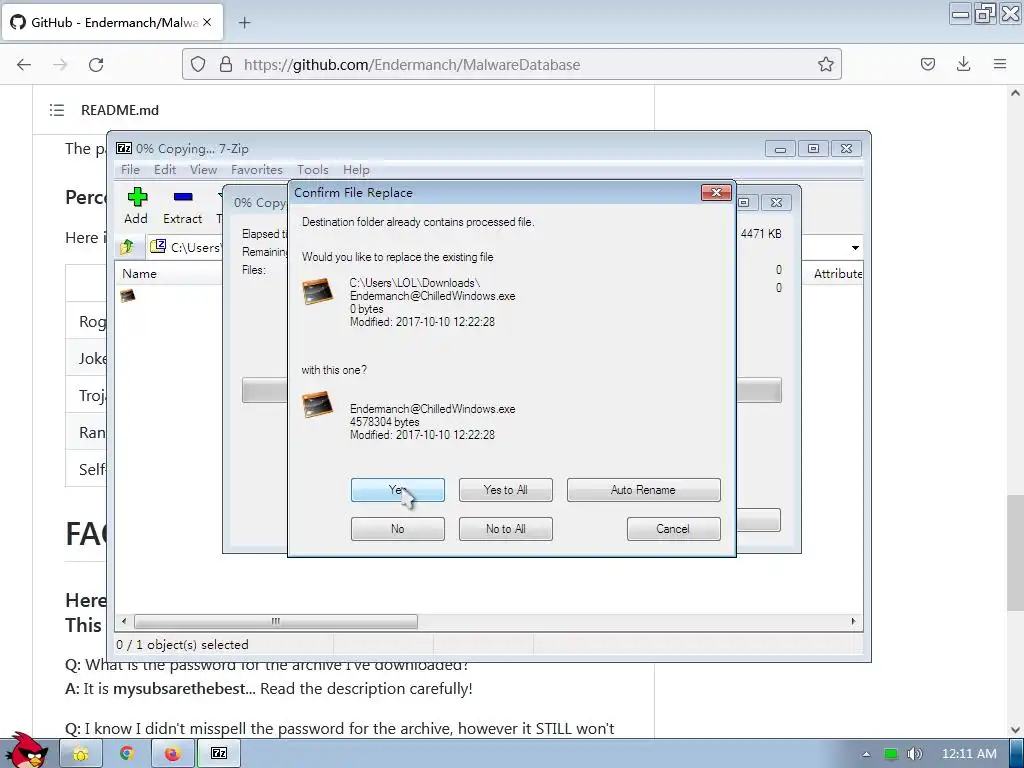Close the 0% Copying progress window
Viewport: 1024px width, 768px height.
click(x=776, y=202)
